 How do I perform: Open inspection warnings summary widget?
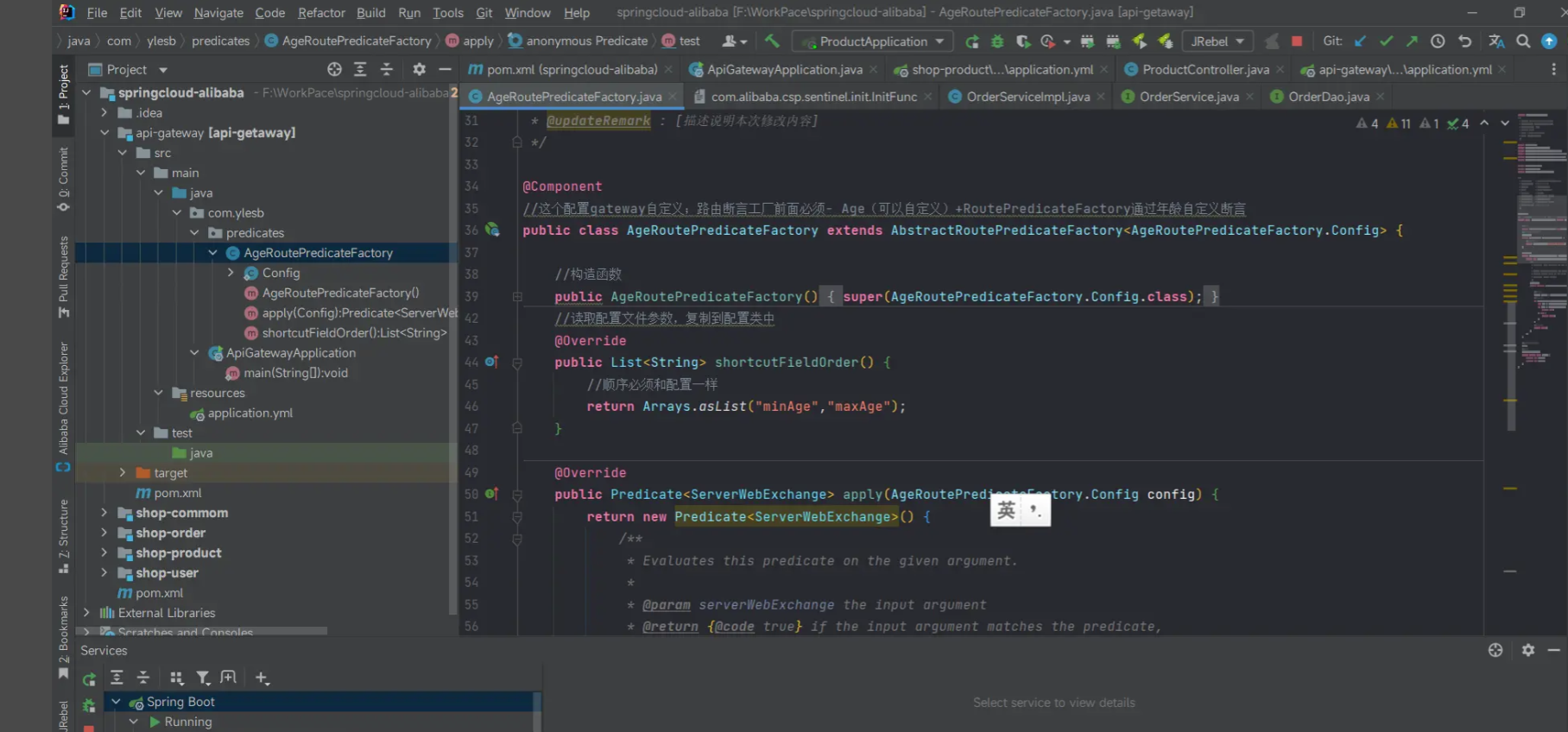click(x=1412, y=123)
